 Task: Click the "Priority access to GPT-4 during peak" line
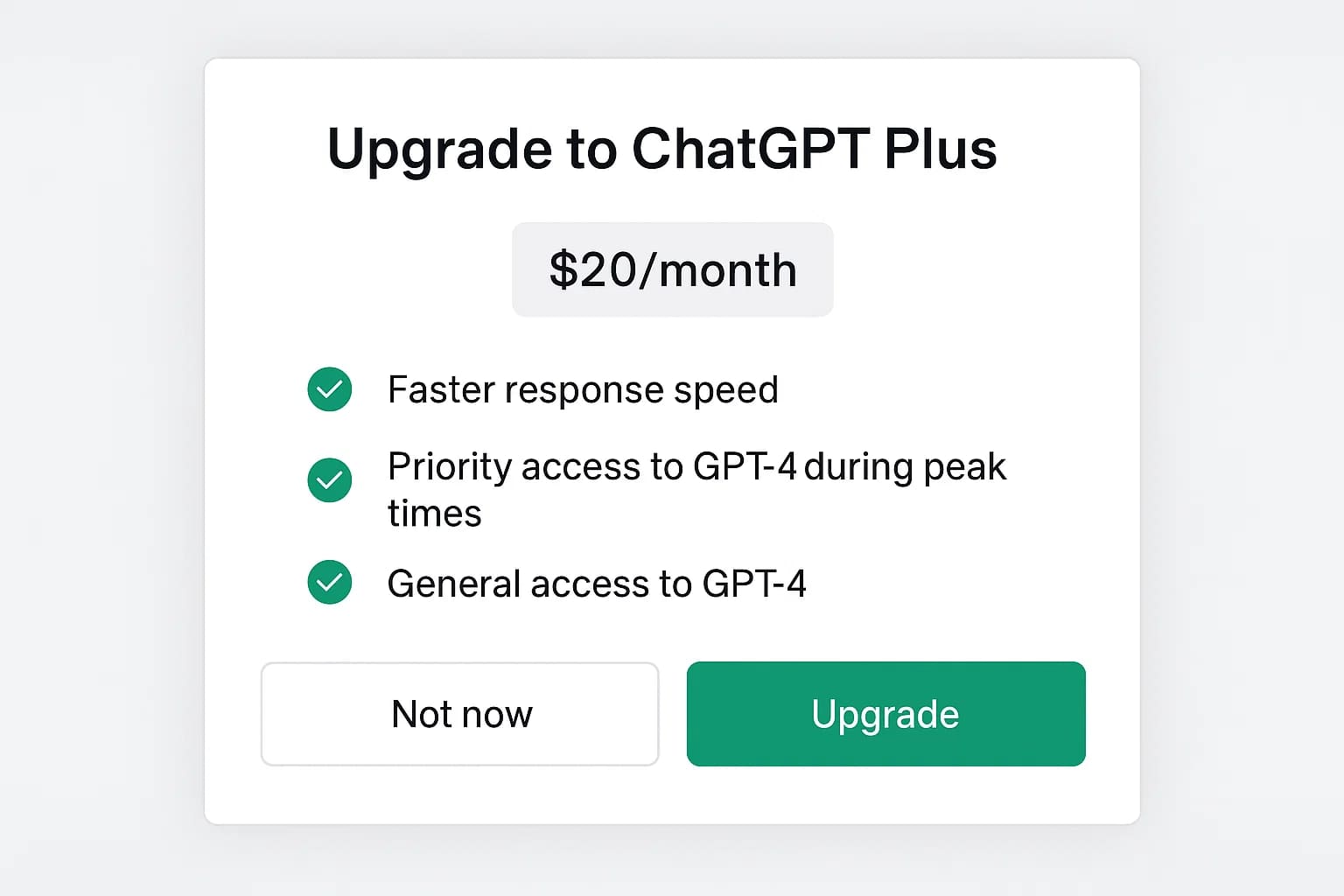(696, 467)
